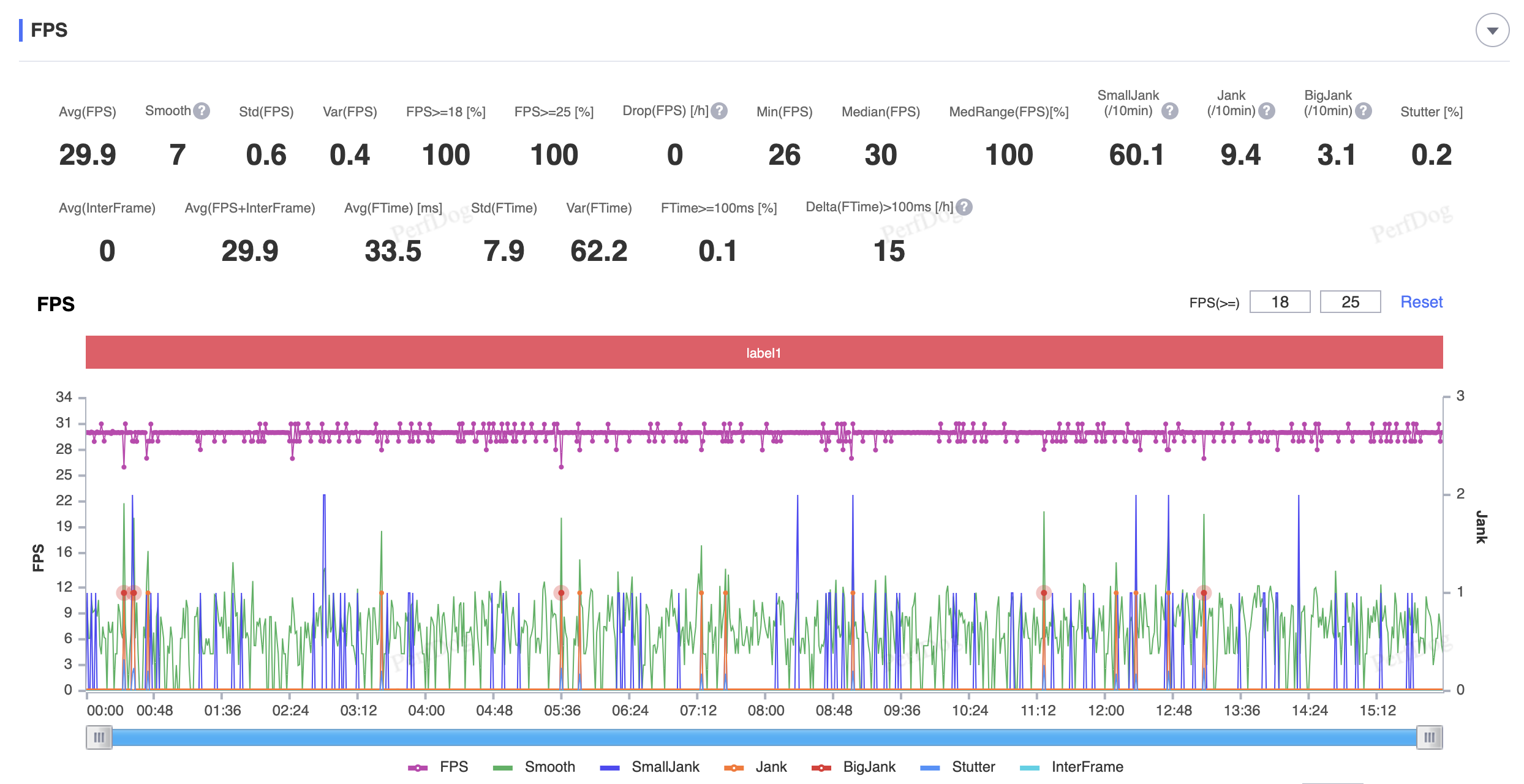
Task: Click help icon next to Delta(FTime)>100ms
Action: 964,207
